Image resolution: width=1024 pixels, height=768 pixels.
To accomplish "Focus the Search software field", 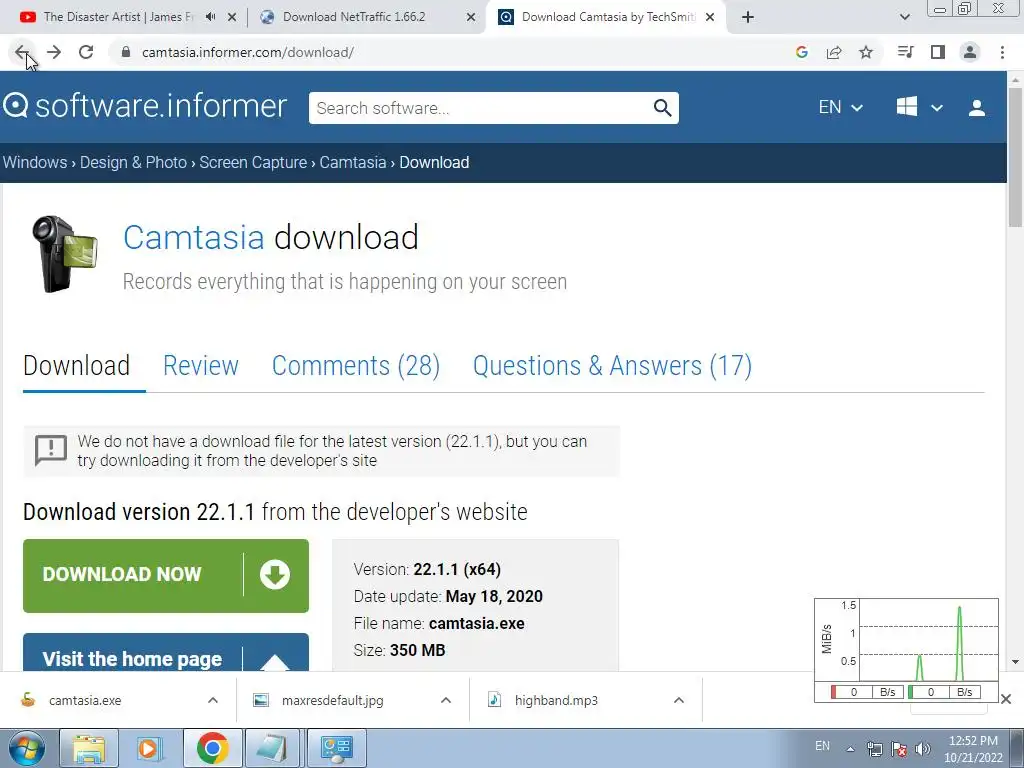I will pyautogui.click(x=482, y=108).
